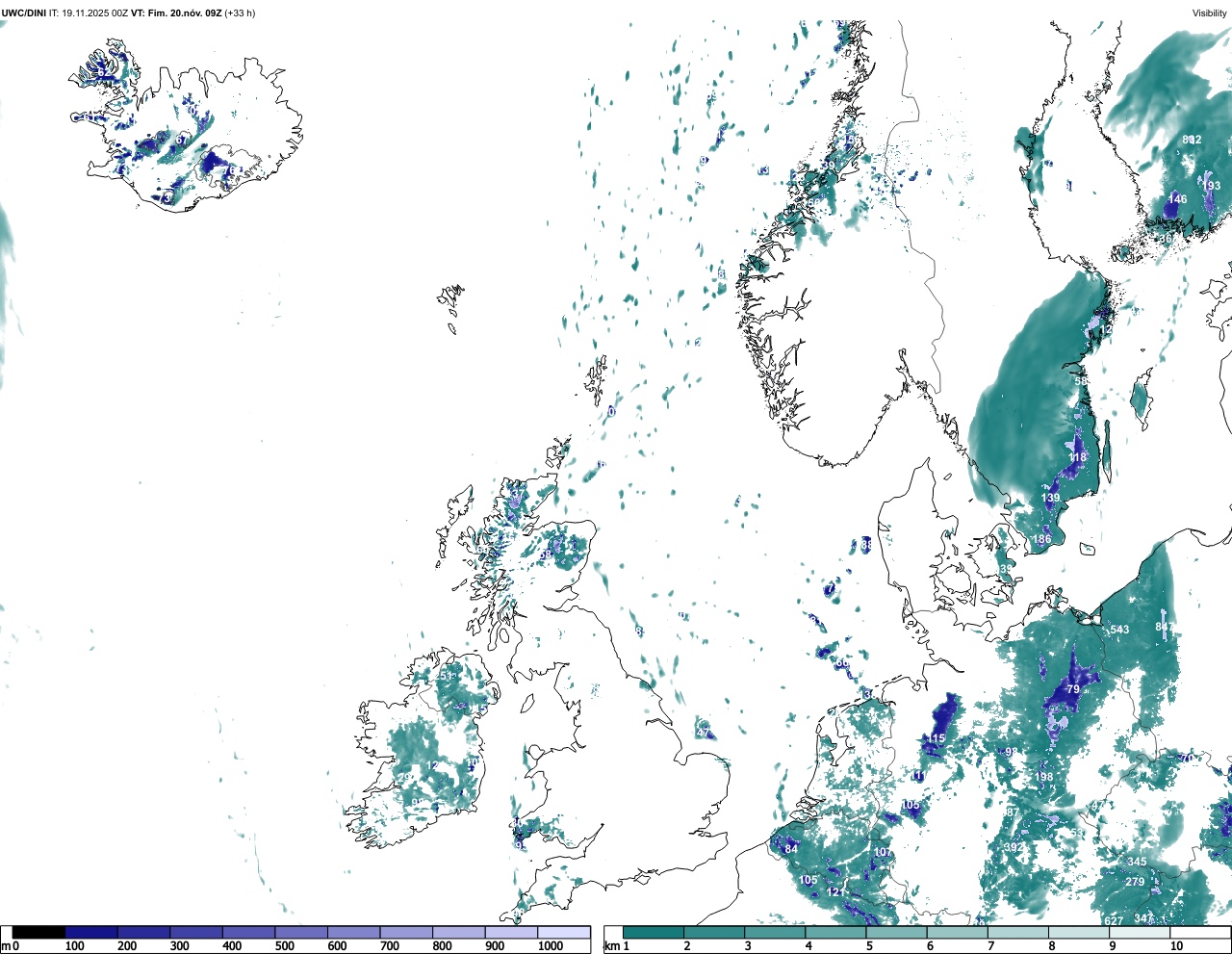Click the 8–9 km pale legend swatch
The width and height of the screenshot is (1232, 954).
pos(1081,932)
